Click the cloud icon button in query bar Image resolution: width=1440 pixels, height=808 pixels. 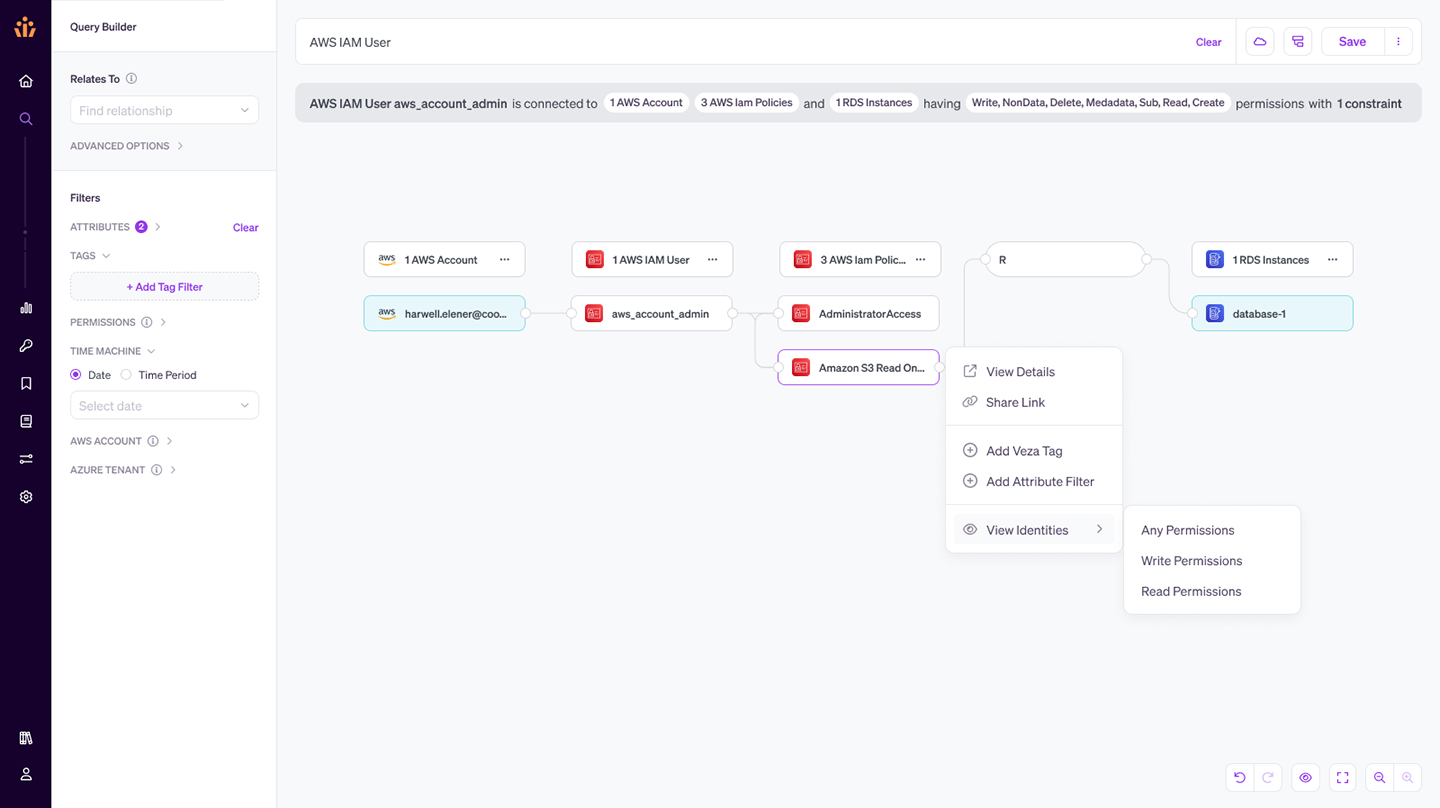pos(1260,42)
